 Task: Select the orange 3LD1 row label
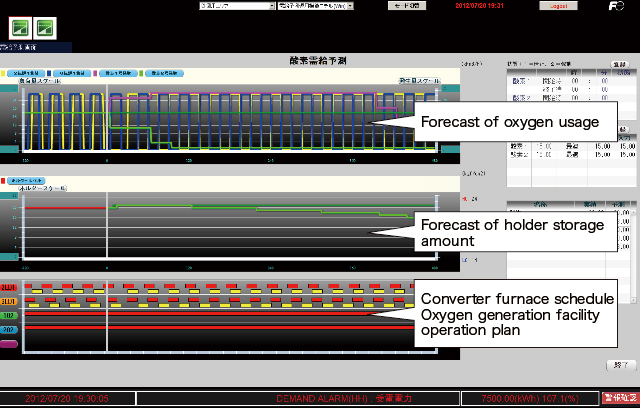pyautogui.click(x=9, y=302)
